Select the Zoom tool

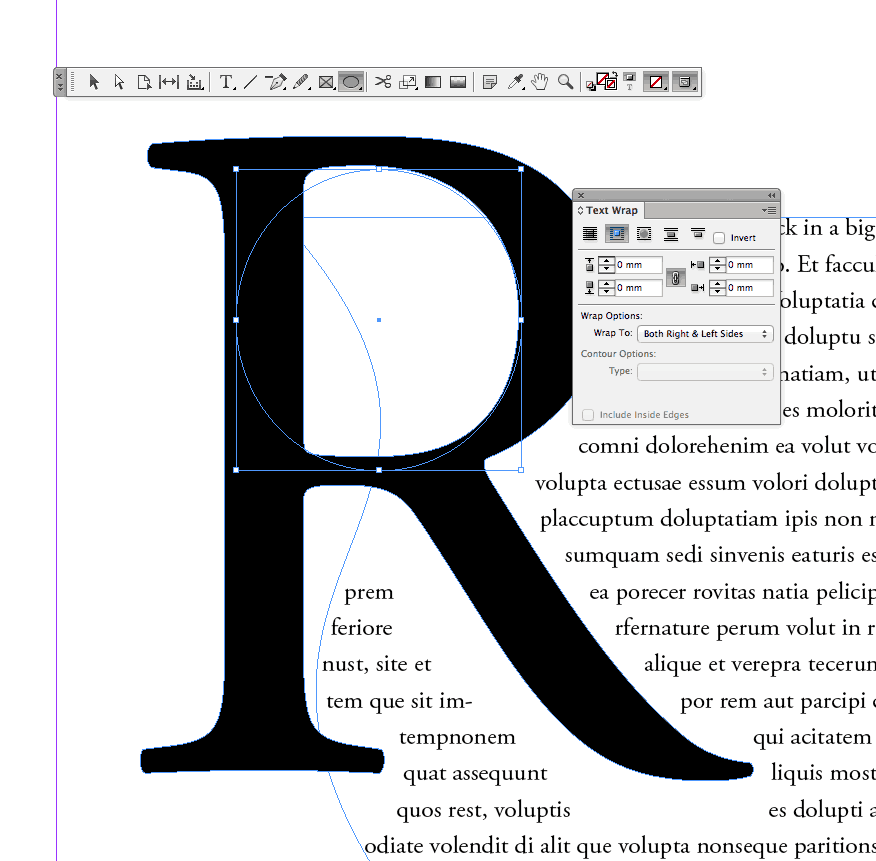tap(565, 82)
